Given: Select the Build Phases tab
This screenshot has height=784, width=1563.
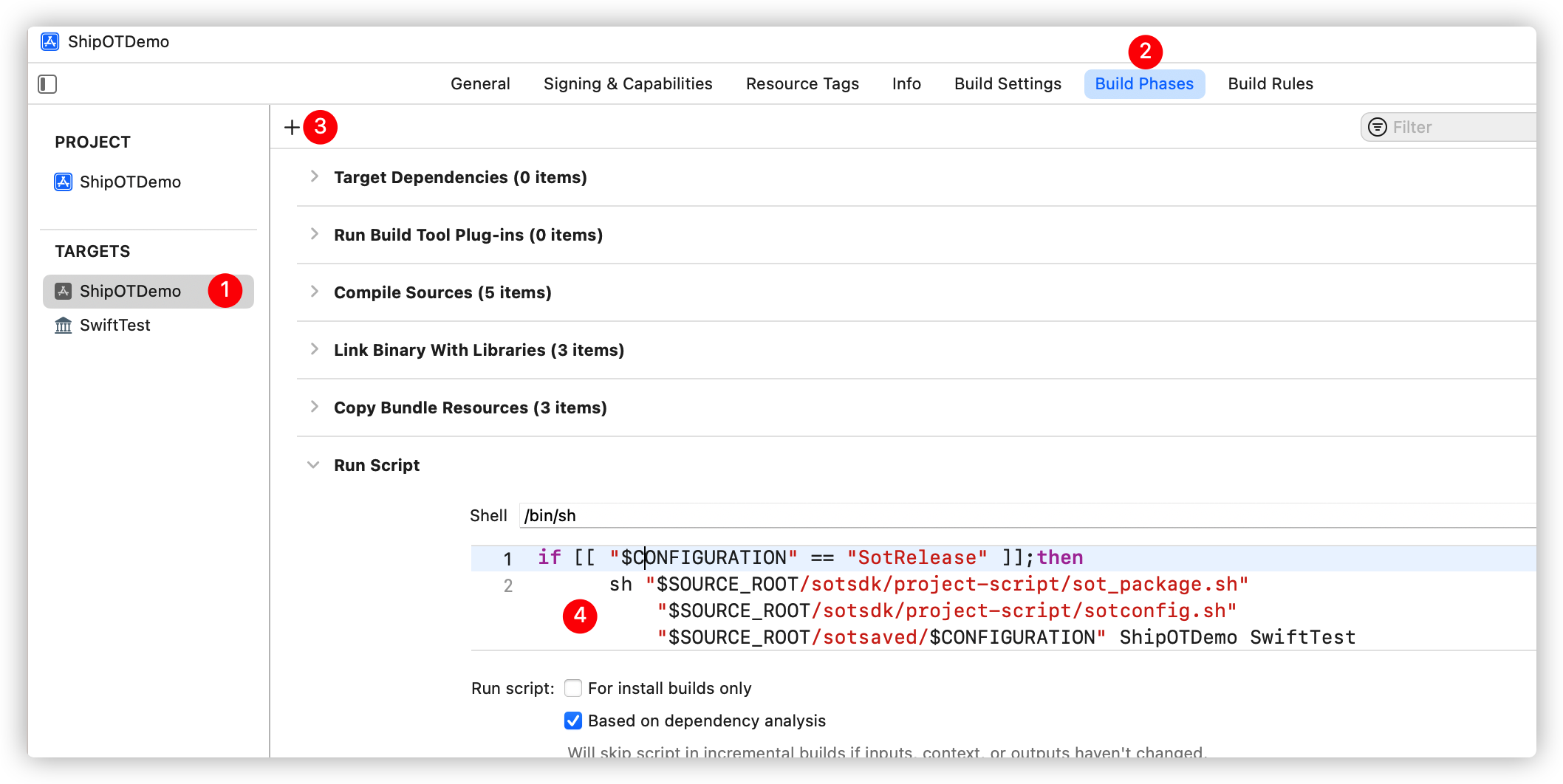Looking at the screenshot, I should (x=1144, y=84).
